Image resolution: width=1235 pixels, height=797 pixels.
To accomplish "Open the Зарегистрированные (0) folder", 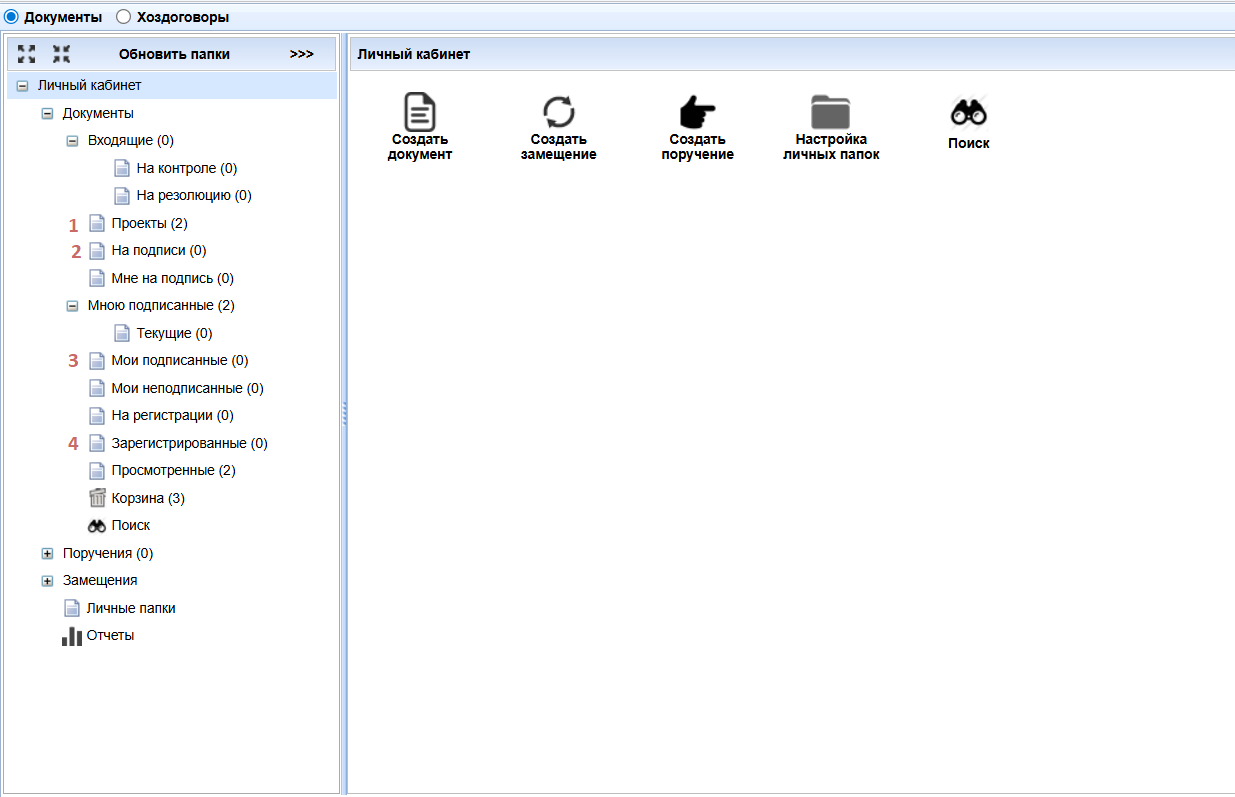I will (x=189, y=443).
